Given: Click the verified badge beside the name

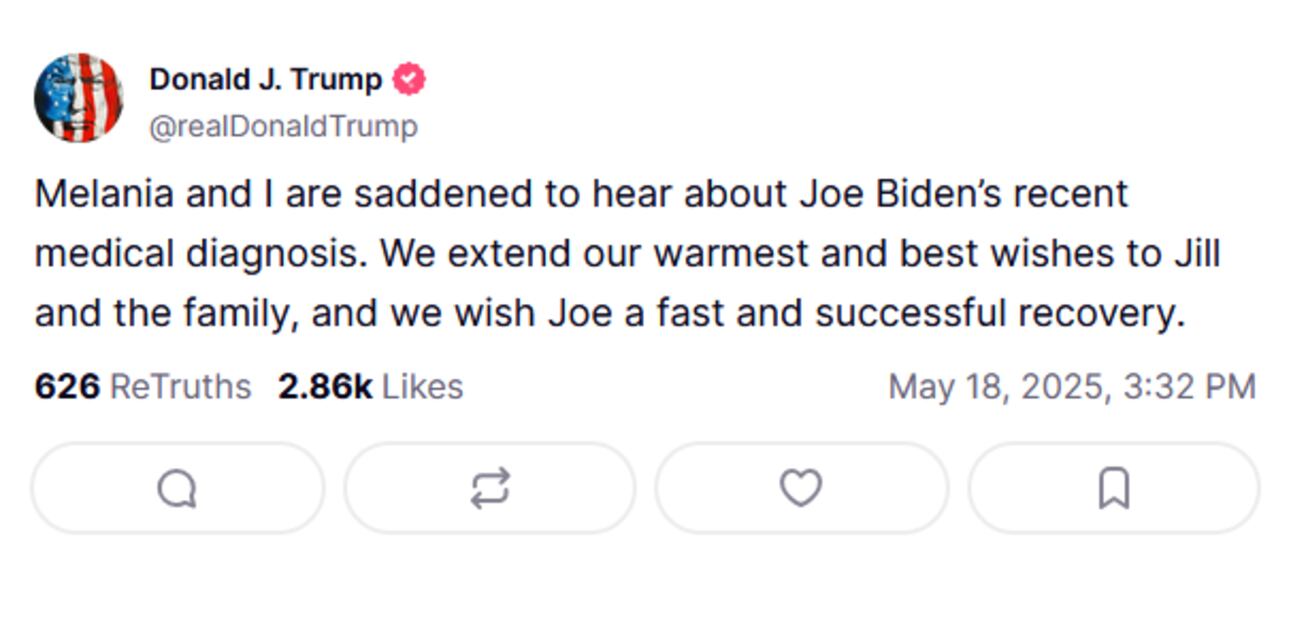Looking at the screenshot, I should (408, 79).
